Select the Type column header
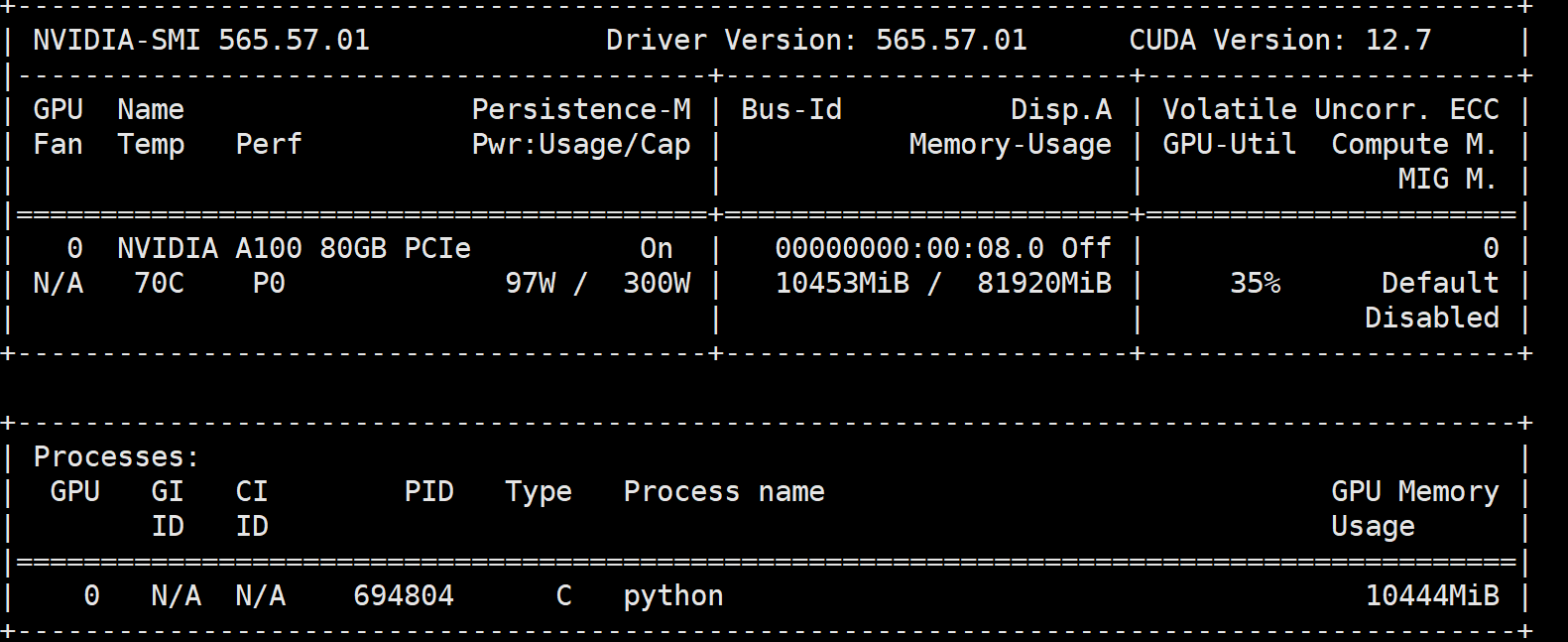 coord(539,492)
